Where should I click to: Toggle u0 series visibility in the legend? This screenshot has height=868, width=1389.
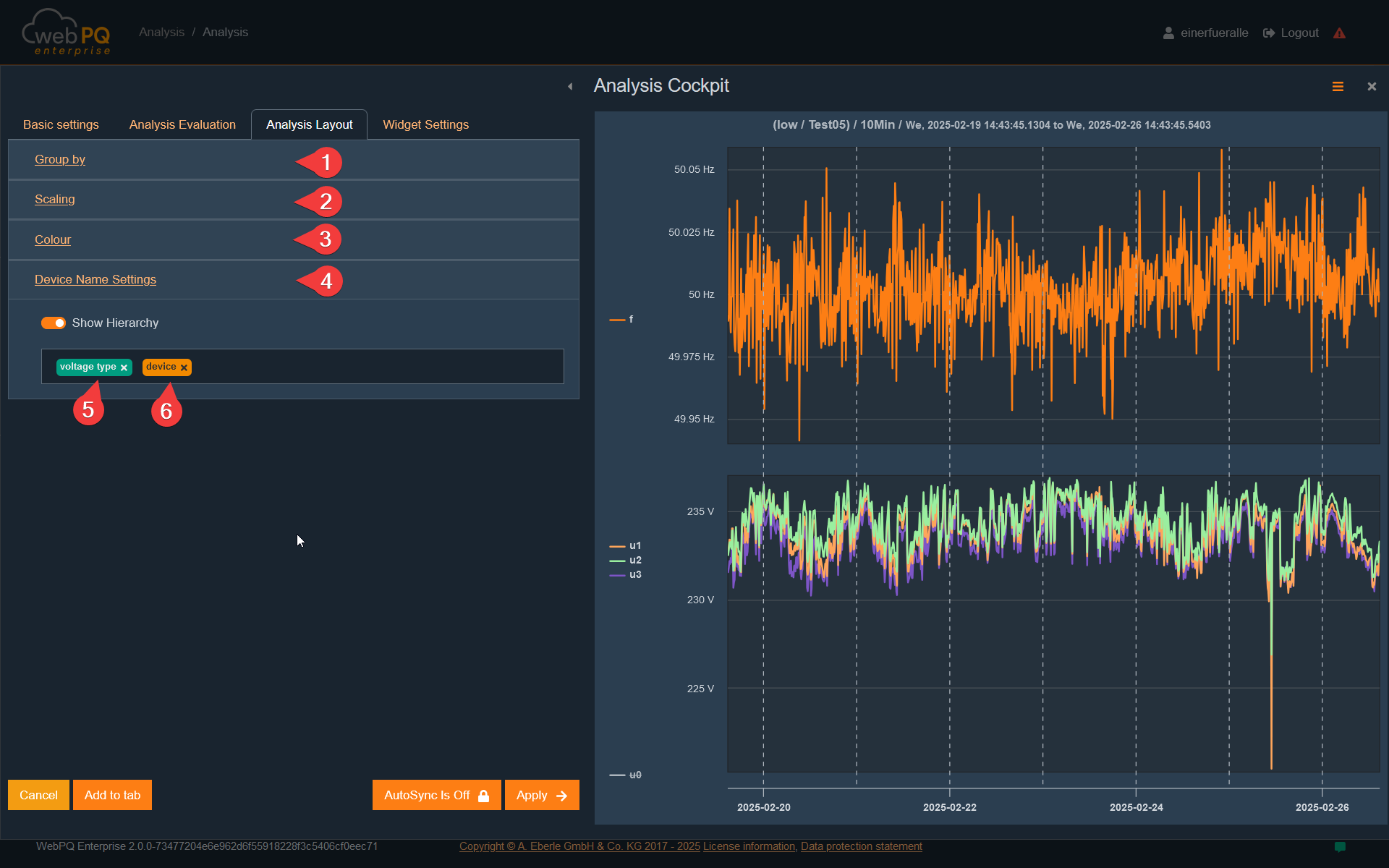click(634, 775)
